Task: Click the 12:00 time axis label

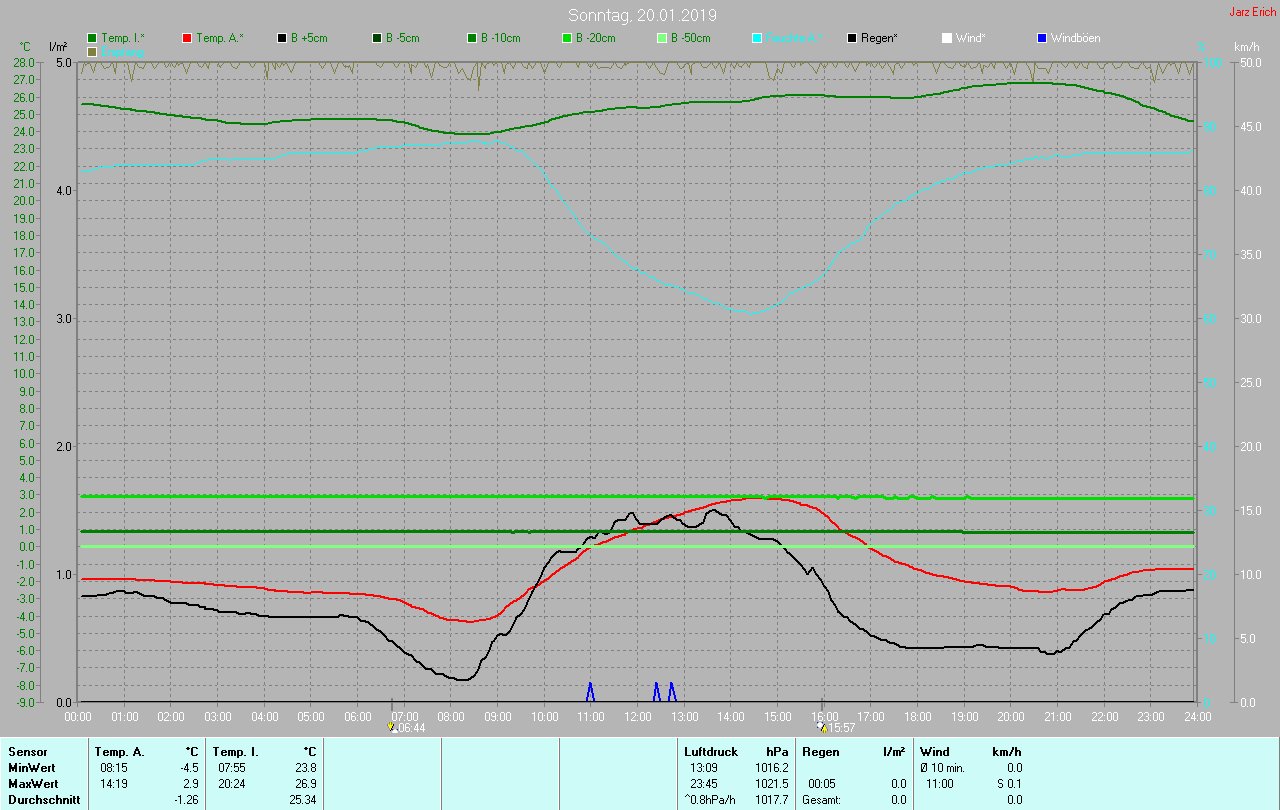Action: point(638,717)
